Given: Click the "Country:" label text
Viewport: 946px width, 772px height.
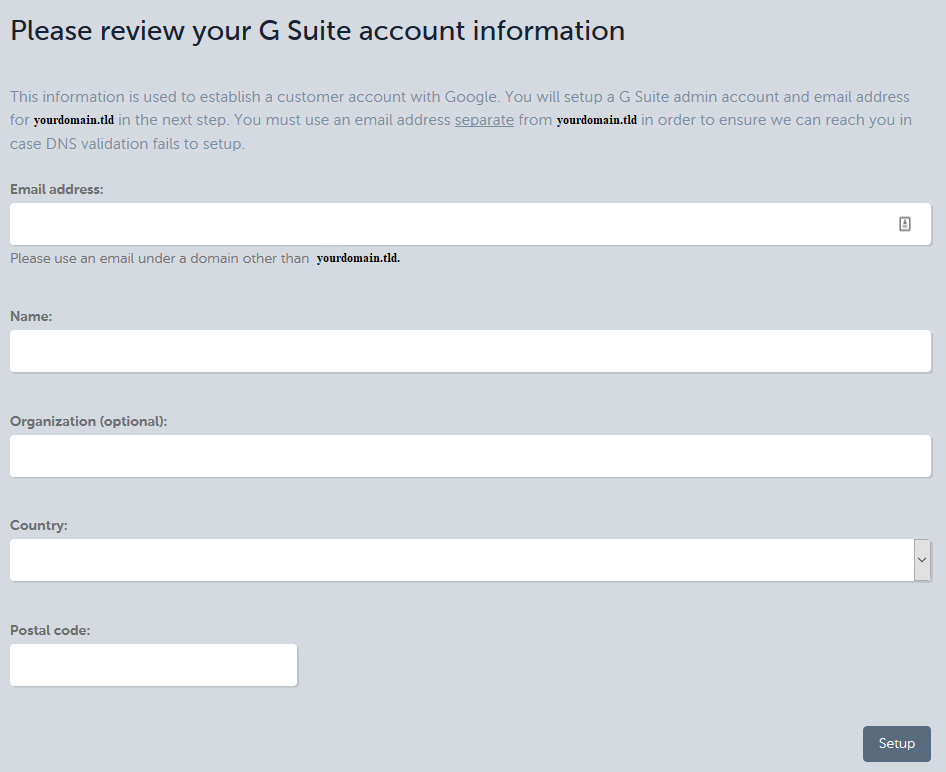Looking at the screenshot, I should pyautogui.click(x=39, y=525).
